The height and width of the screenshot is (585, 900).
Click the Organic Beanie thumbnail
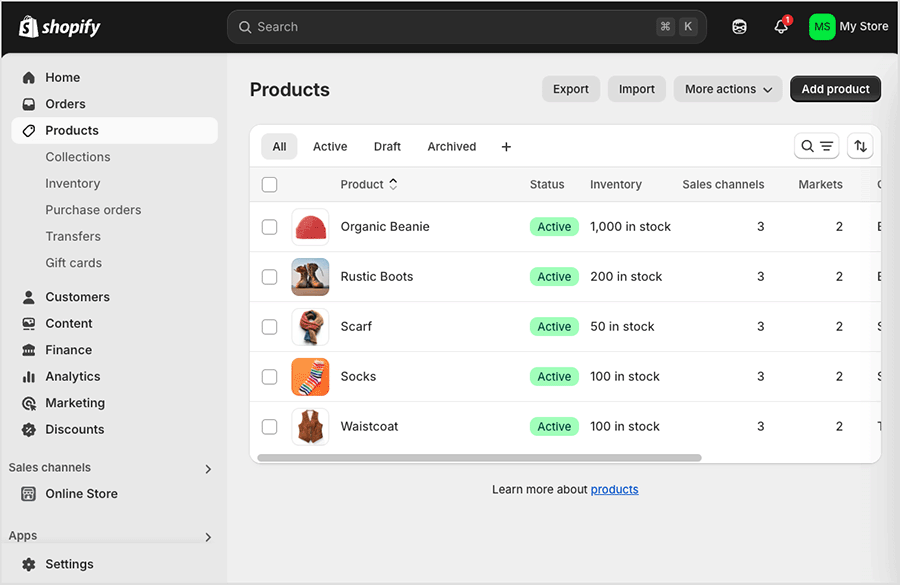click(x=310, y=227)
